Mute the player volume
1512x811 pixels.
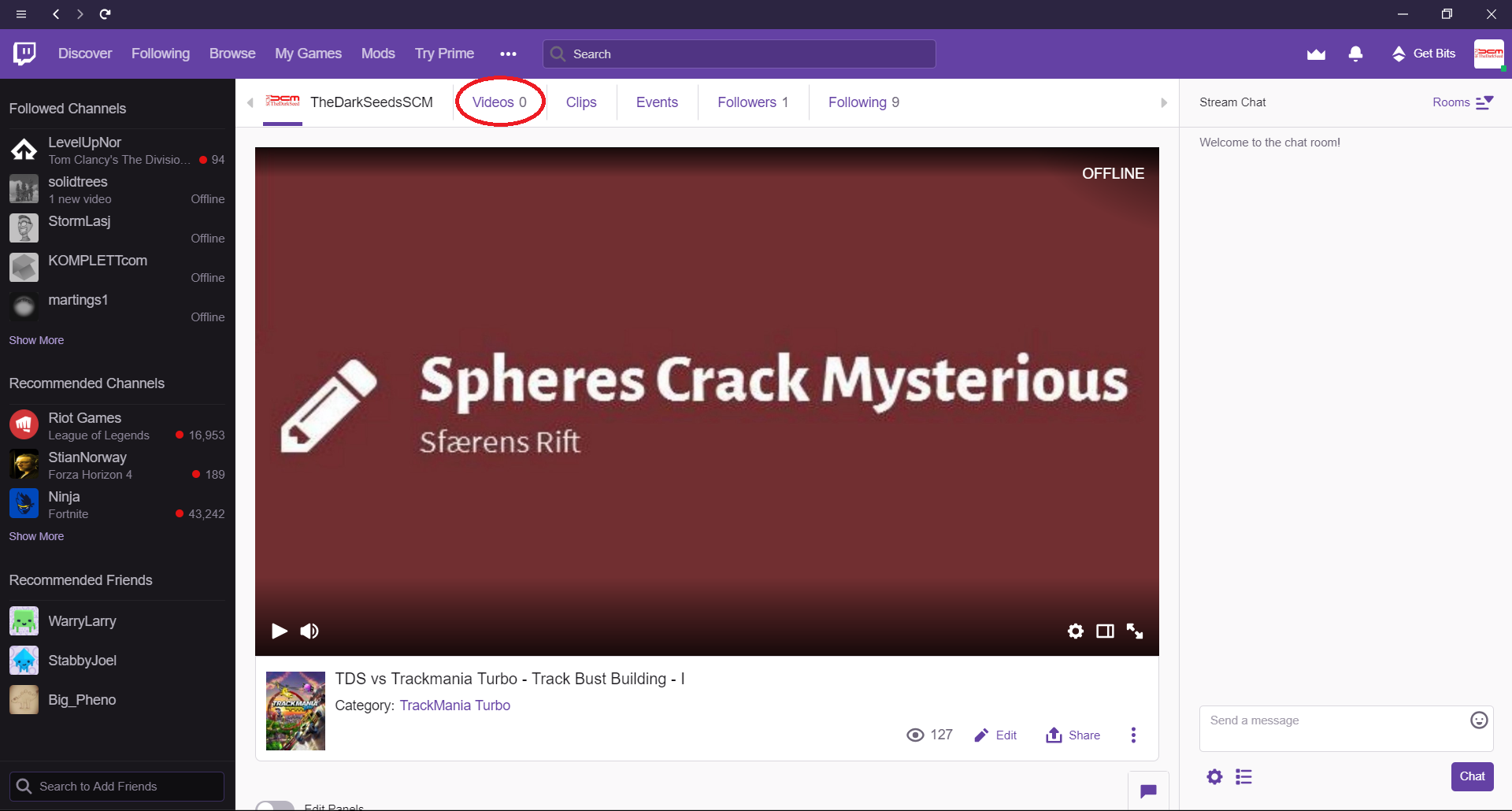pos(309,631)
